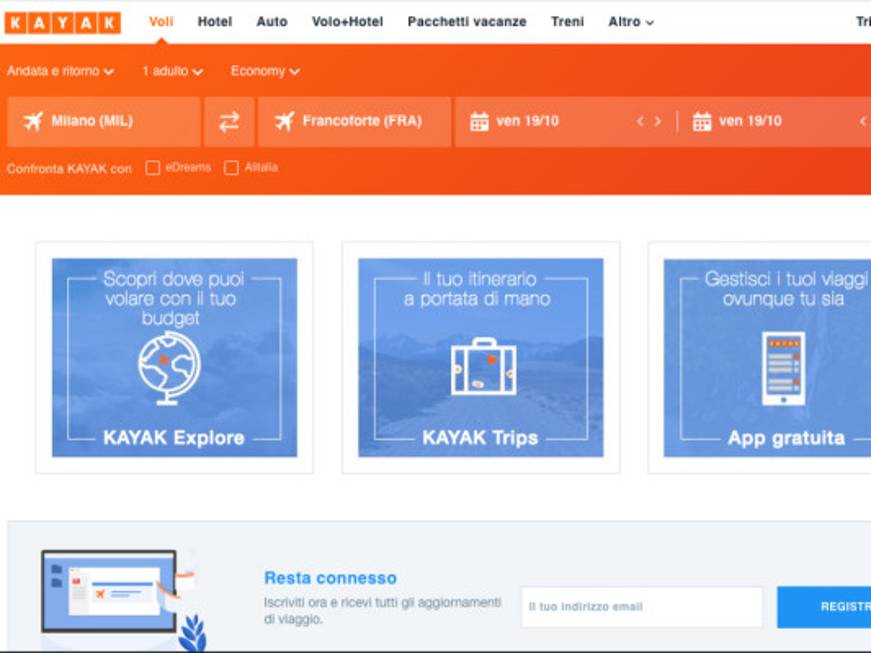Open the return date calendar icon
The width and height of the screenshot is (871, 653).
tap(702, 122)
